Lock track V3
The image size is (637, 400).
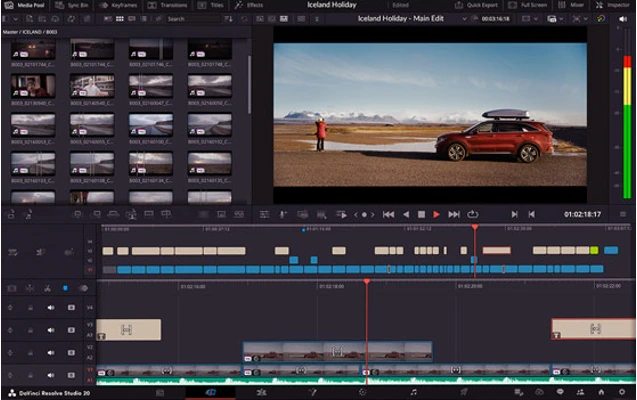[30, 330]
